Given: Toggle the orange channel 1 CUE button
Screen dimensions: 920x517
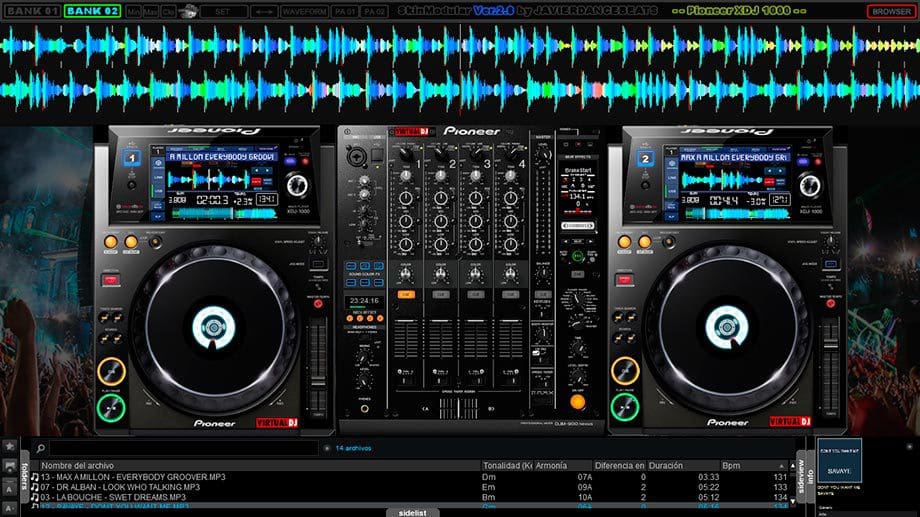Looking at the screenshot, I should (406, 295).
